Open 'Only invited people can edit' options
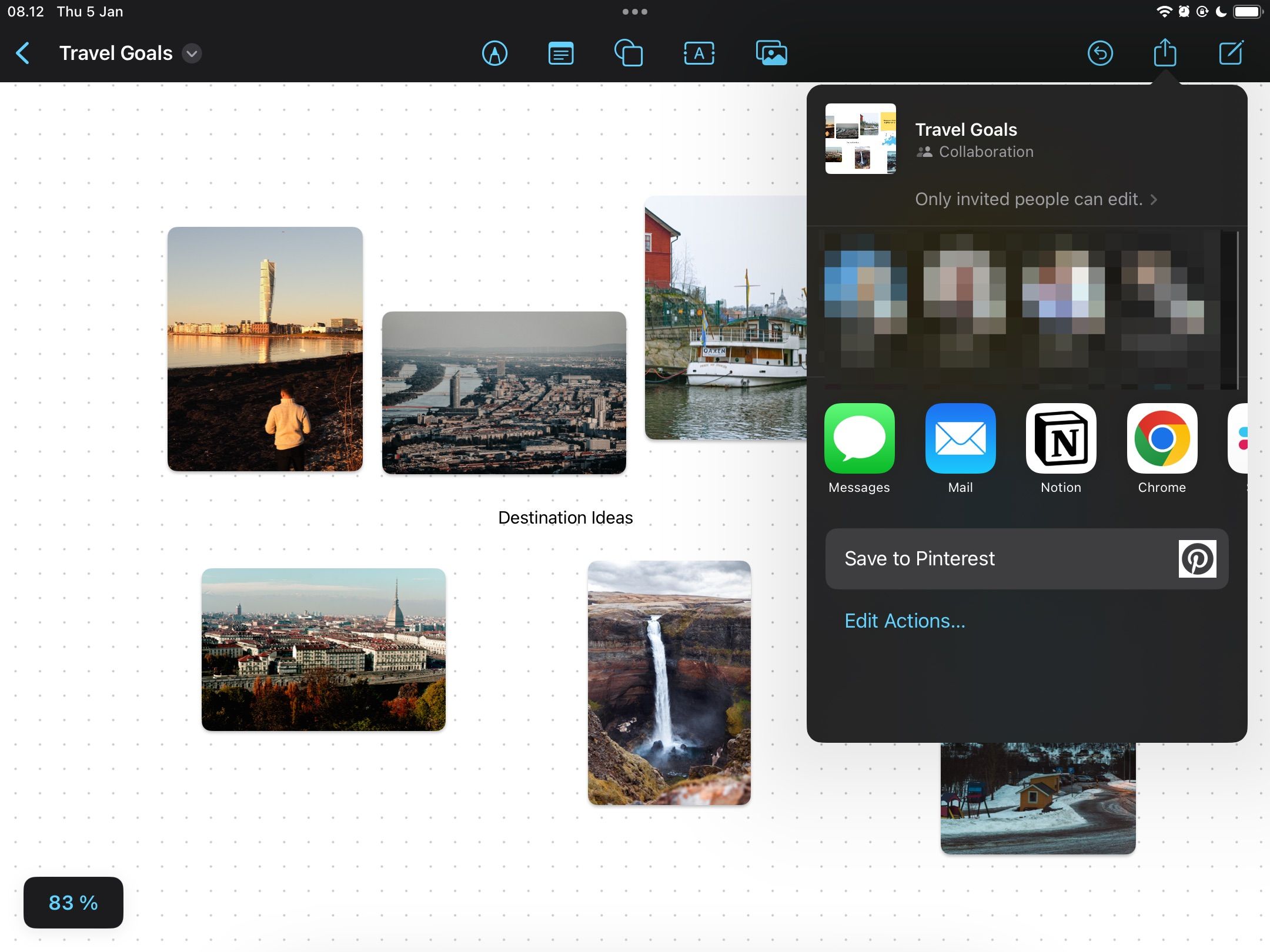Viewport: 1270px width, 952px height. point(1035,199)
